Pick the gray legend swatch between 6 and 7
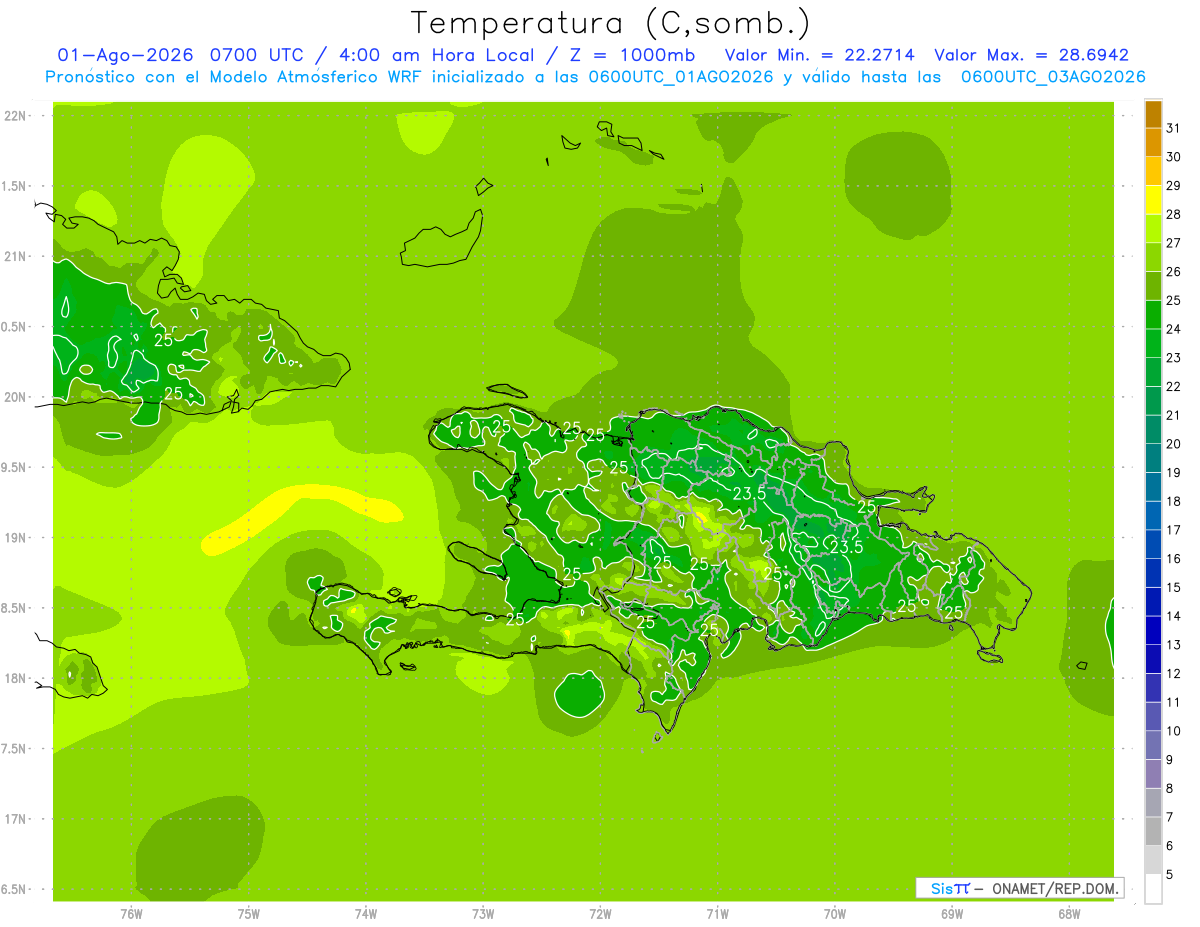The image size is (1200, 927). (x=1153, y=831)
